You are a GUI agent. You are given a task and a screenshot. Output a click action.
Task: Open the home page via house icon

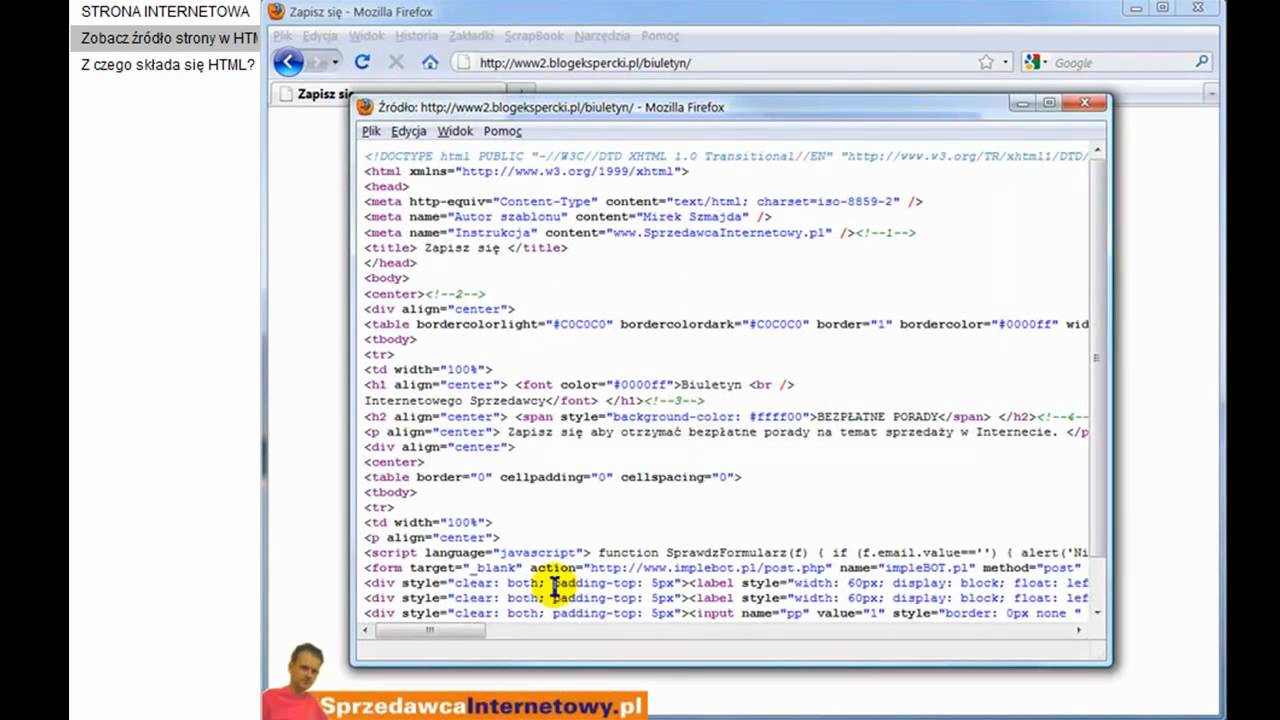(430, 62)
